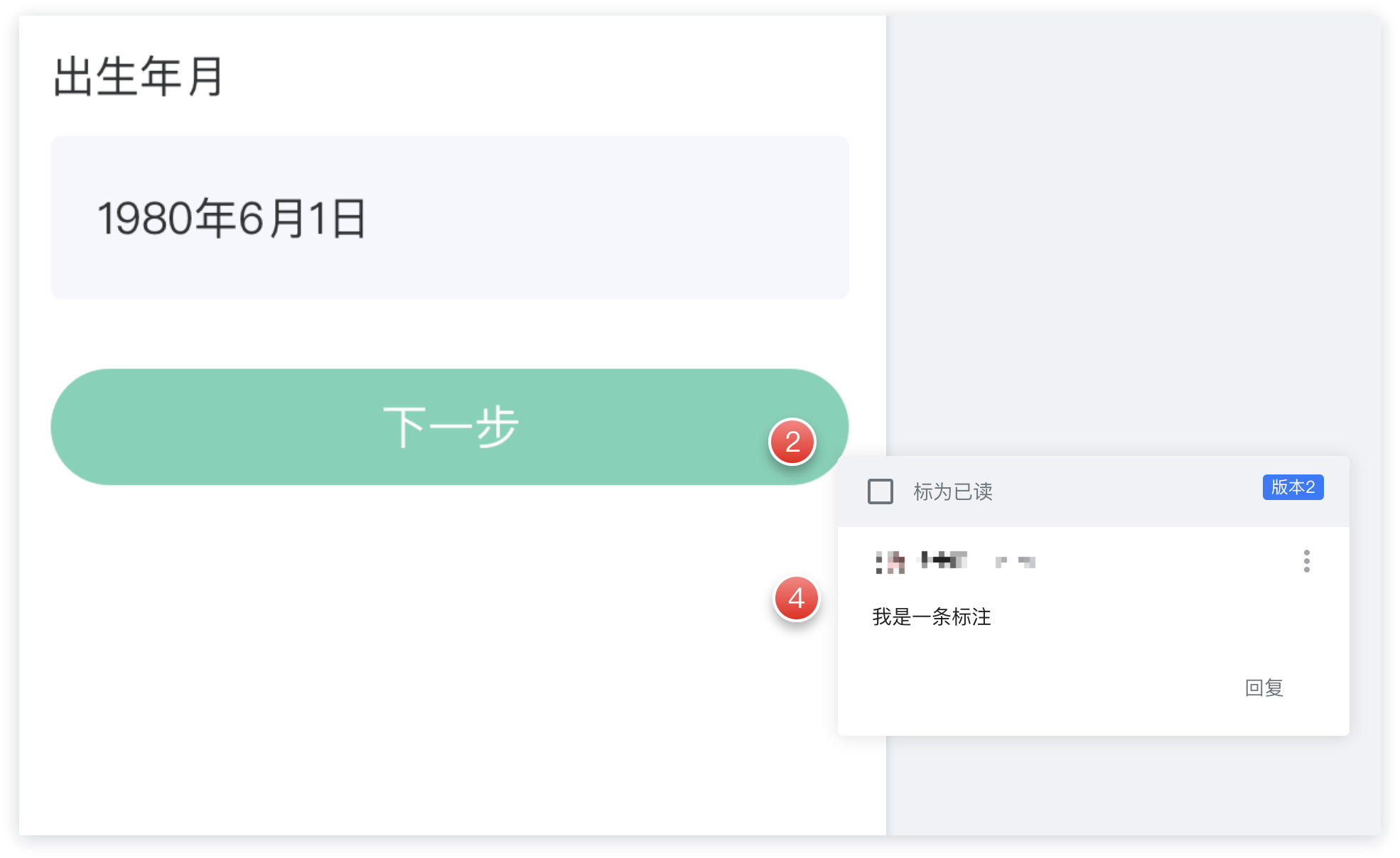Screen dimensions: 1400x858
Task: Open the three-dot more options menu
Action: coord(1306,561)
